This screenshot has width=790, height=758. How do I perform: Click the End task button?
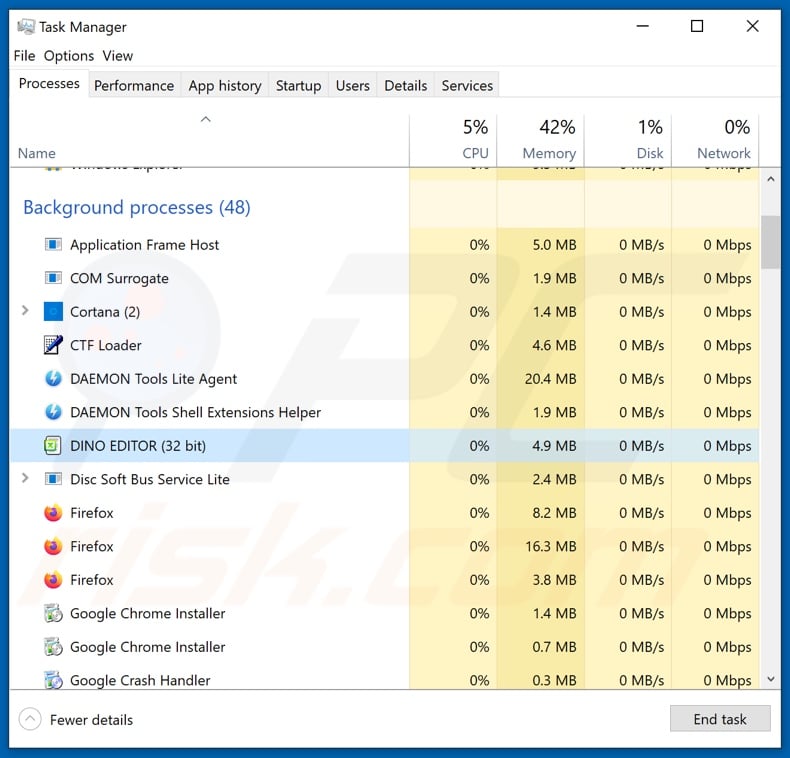tap(720, 719)
